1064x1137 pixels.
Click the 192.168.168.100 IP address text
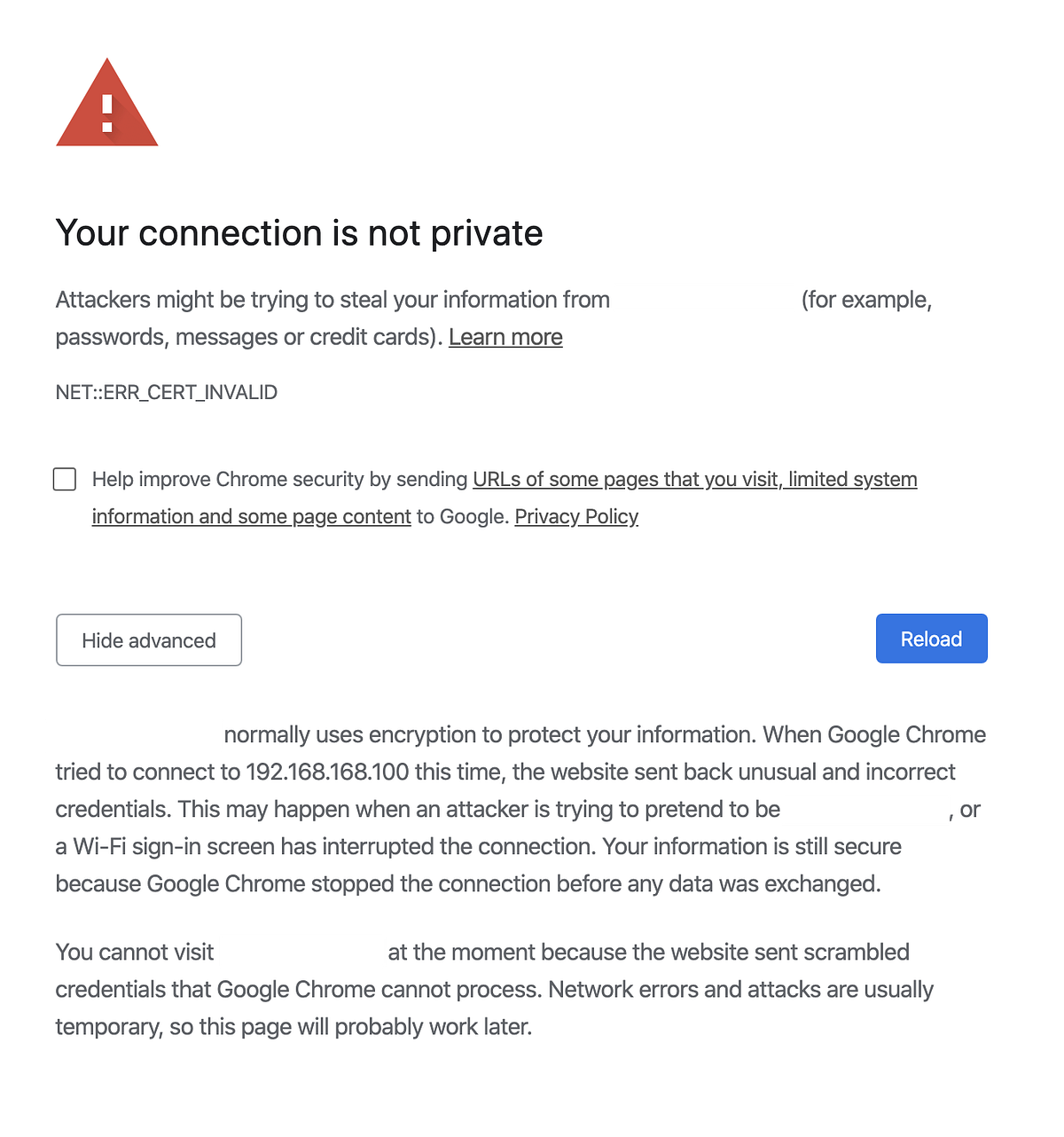[327, 772]
